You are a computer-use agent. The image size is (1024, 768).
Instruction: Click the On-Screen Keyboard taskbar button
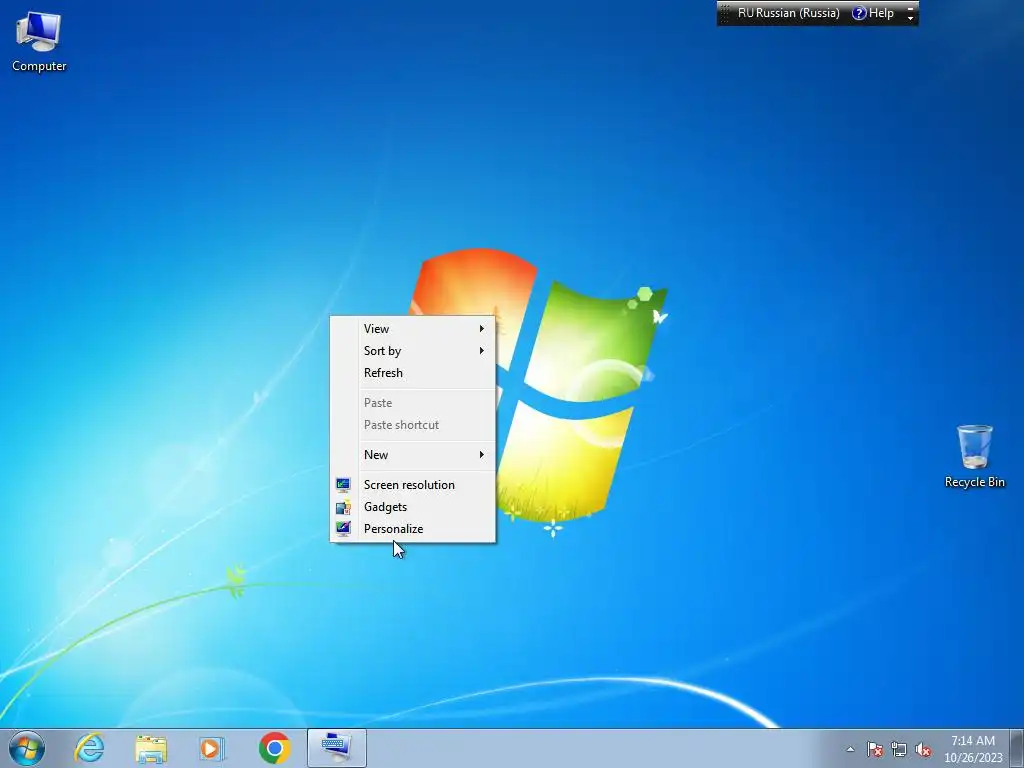[x=337, y=748]
